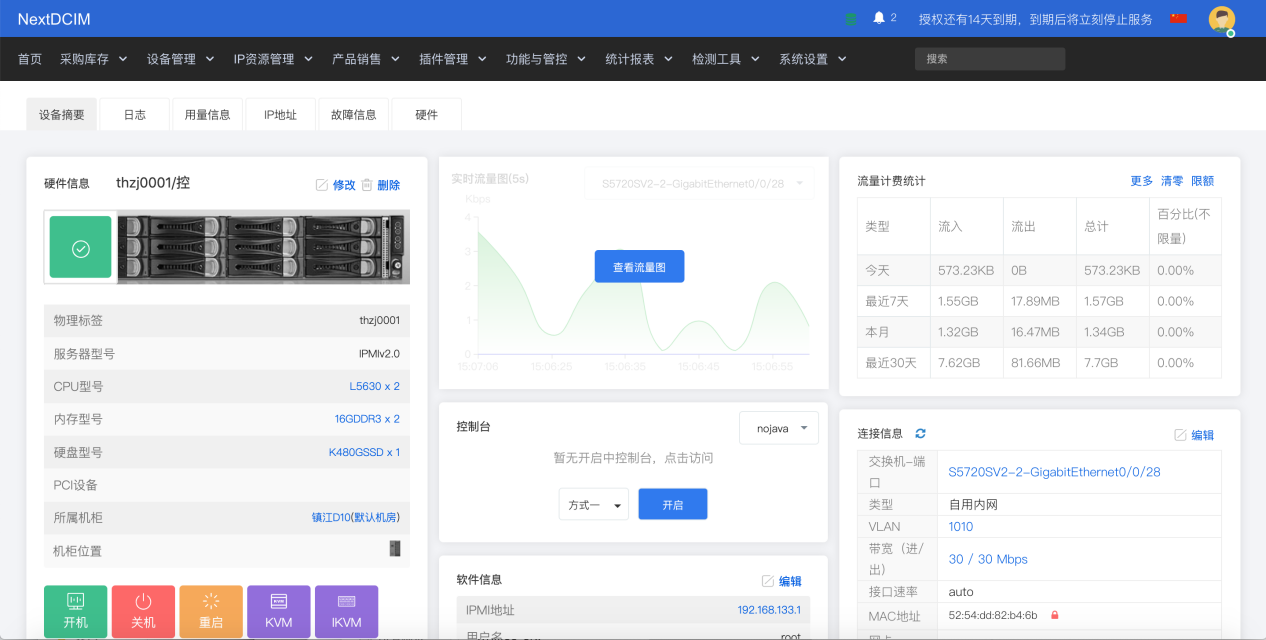The width and height of the screenshot is (1266, 640).
Task: Shut down the server with 关机
Action: 143,611
